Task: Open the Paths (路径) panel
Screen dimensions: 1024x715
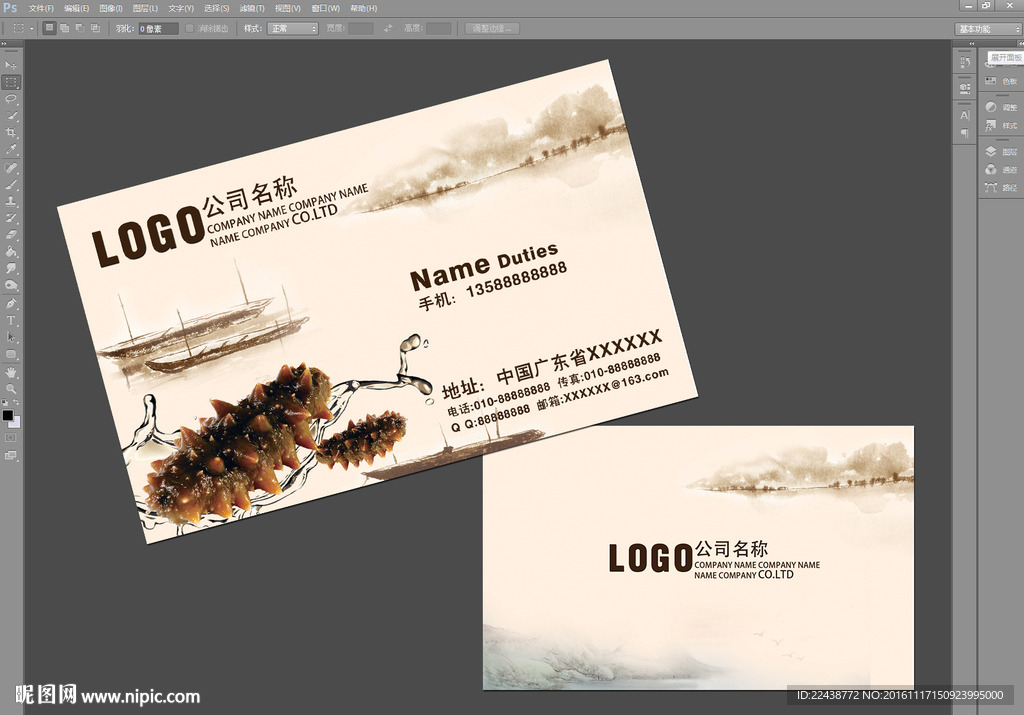Action: 1001,187
